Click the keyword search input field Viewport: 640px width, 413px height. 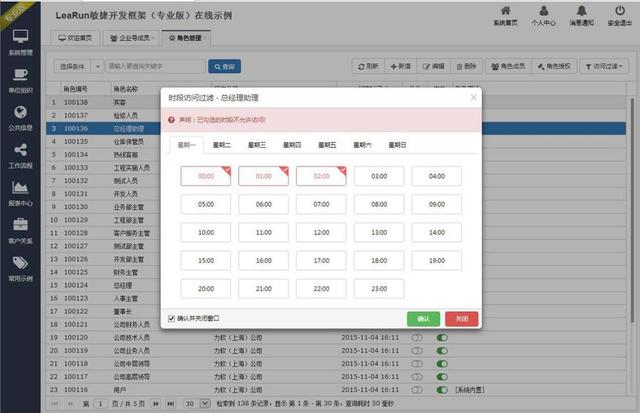156,67
